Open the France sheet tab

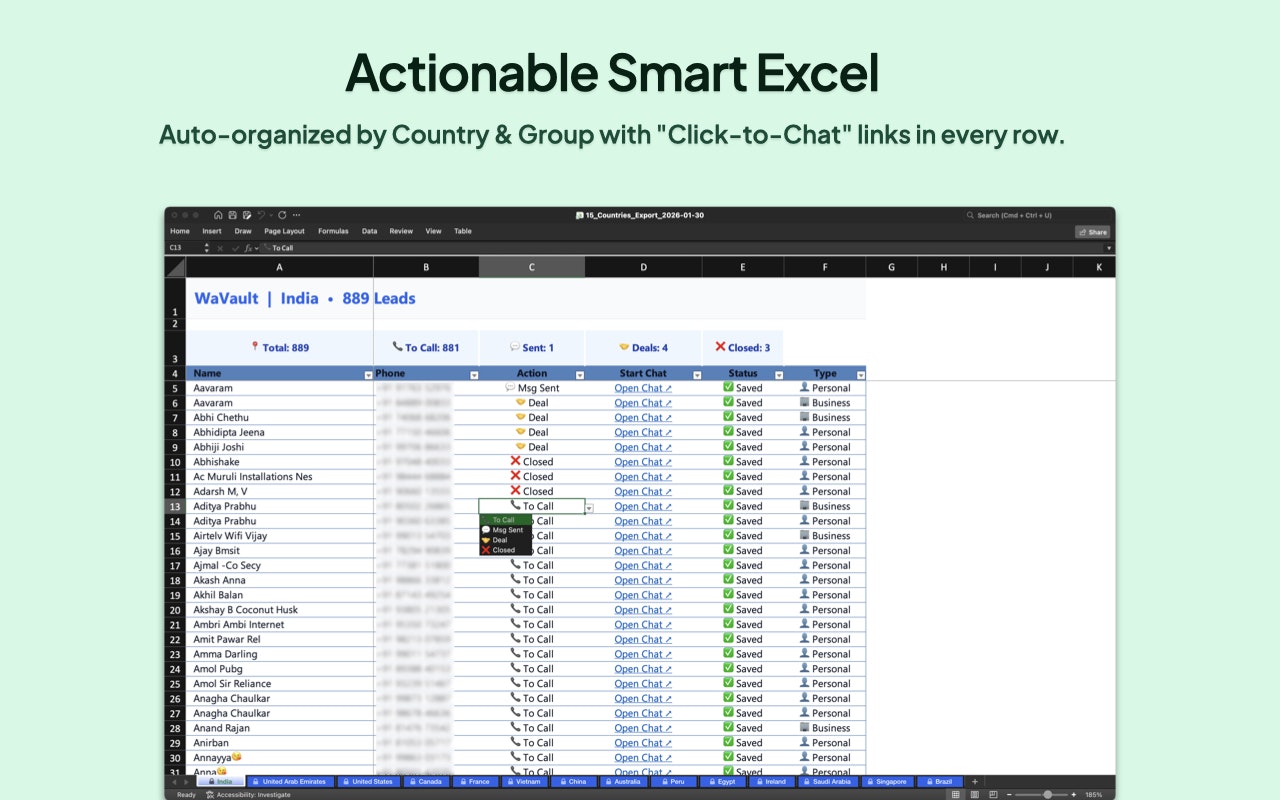(475, 782)
